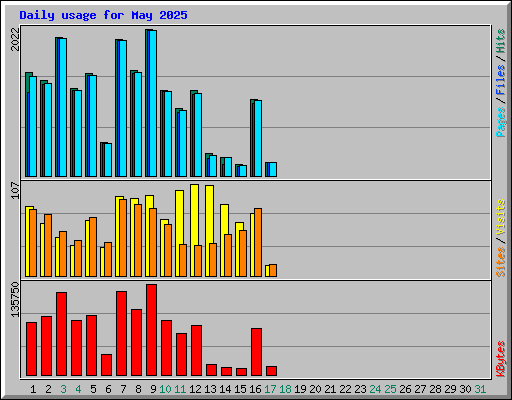Image resolution: width=512 pixels, height=400 pixels.
Task: Click green day label 31
Action: pyautogui.click(x=480, y=389)
